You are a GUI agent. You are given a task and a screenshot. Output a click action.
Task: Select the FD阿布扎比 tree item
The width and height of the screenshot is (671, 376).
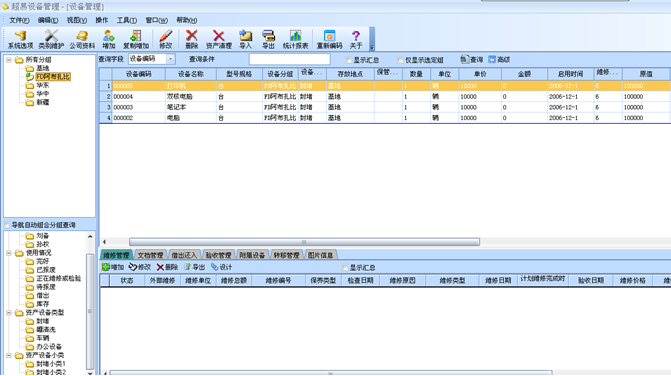(x=53, y=77)
